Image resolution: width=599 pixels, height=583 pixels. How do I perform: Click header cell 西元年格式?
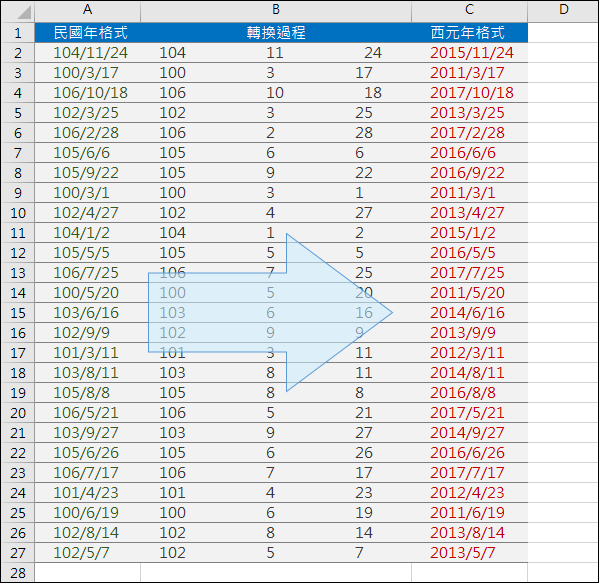pyautogui.click(x=469, y=33)
